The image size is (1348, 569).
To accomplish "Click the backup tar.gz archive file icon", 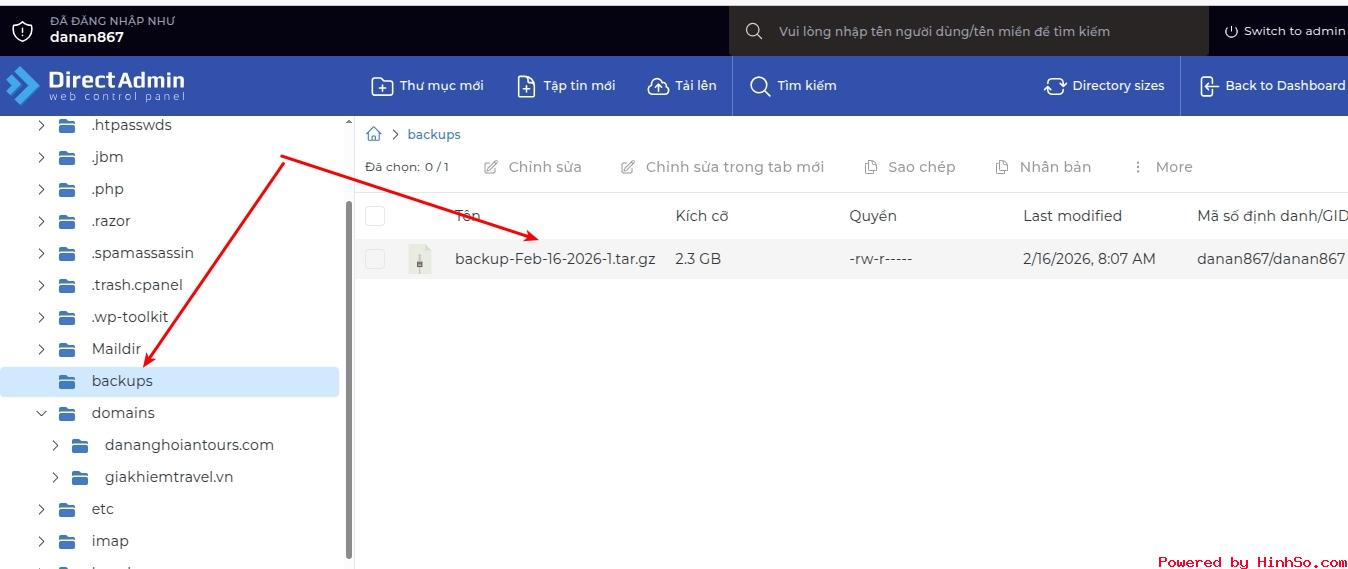I will [x=420, y=259].
